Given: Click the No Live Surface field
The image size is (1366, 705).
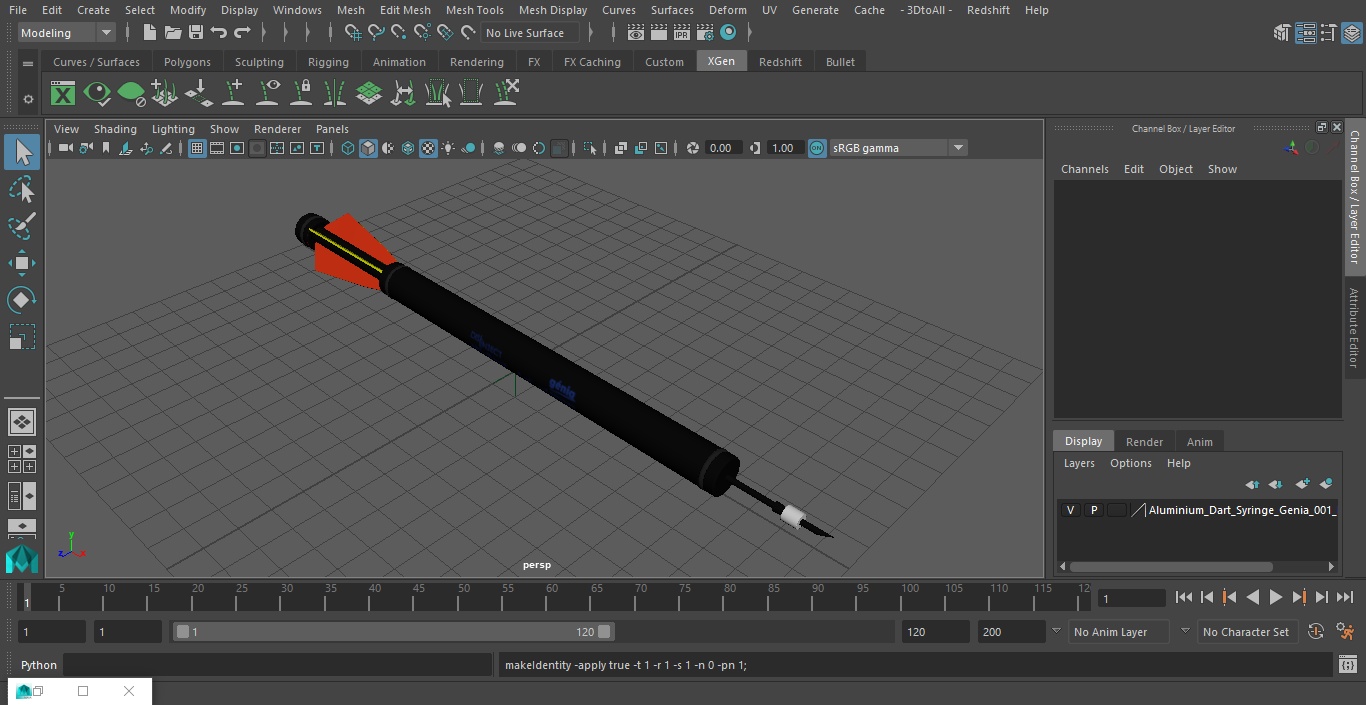Looking at the screenshot, I should pyautogui.click(x=530, y=33).
